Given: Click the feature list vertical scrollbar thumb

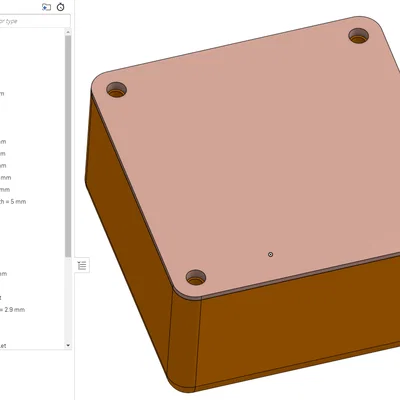Looking at the screenshot, I should [68, 146].
